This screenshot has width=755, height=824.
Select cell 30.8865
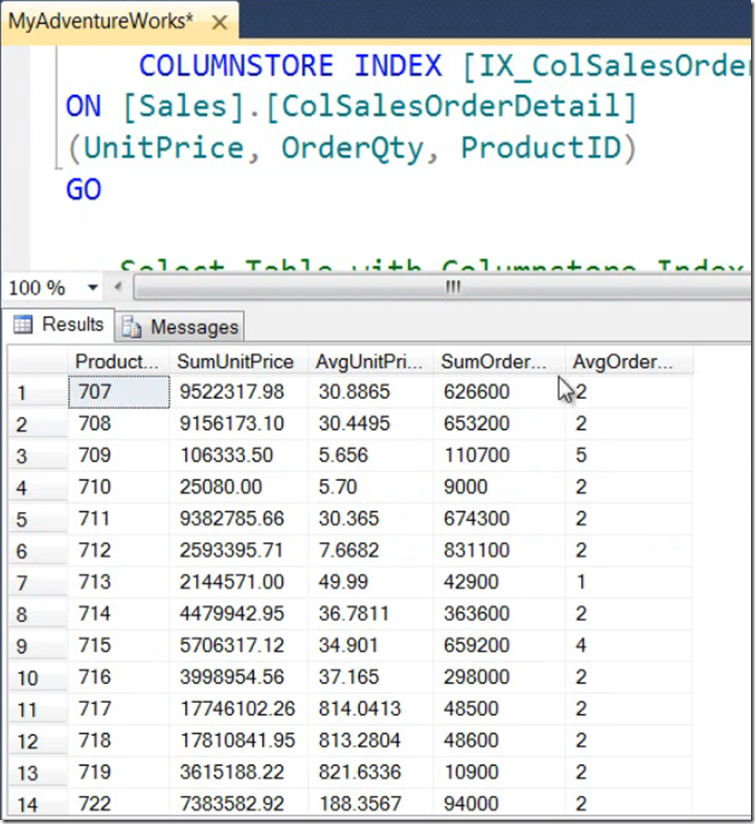[371, 392]
